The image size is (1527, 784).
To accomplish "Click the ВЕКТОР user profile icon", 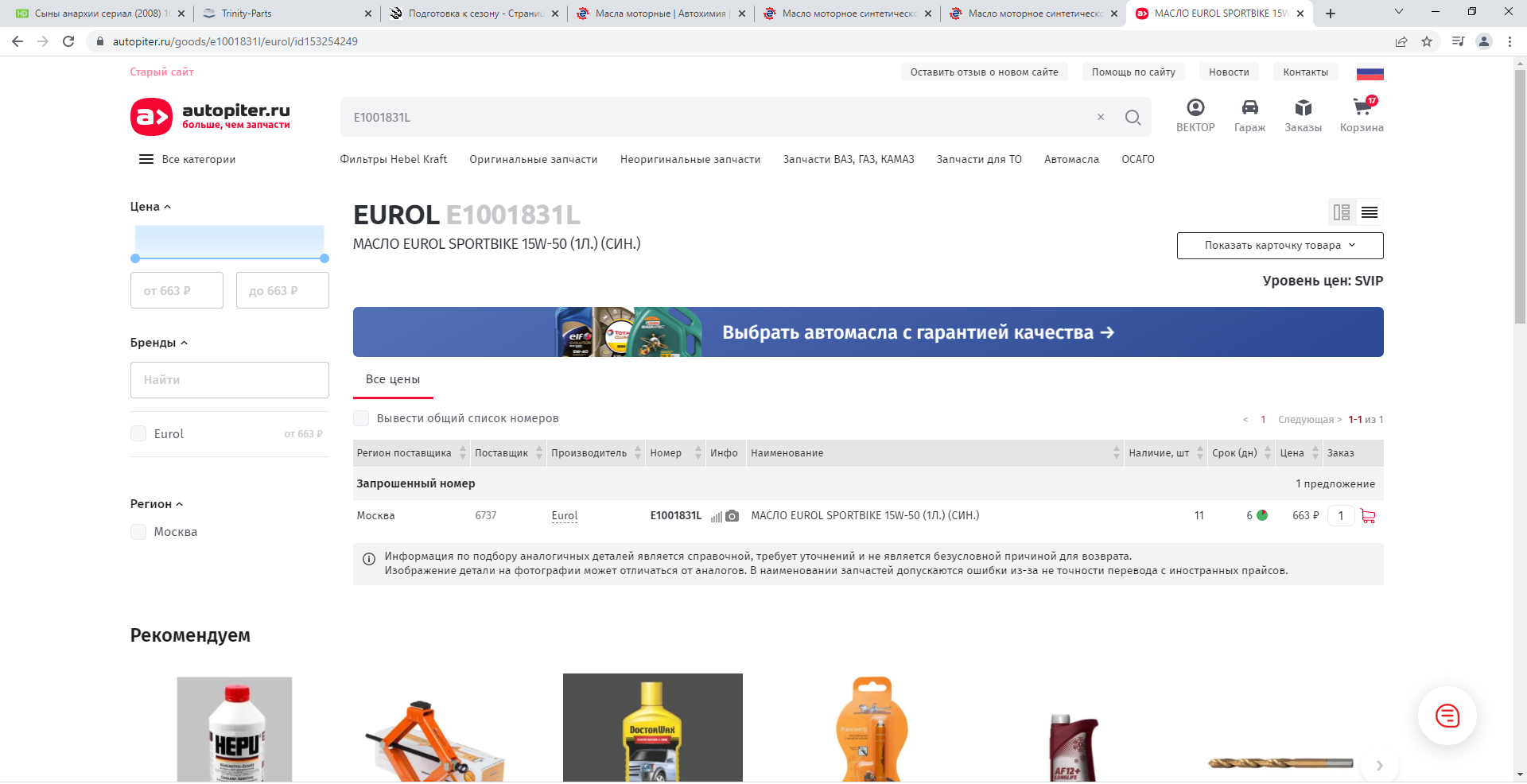I will click(1195, 108).
